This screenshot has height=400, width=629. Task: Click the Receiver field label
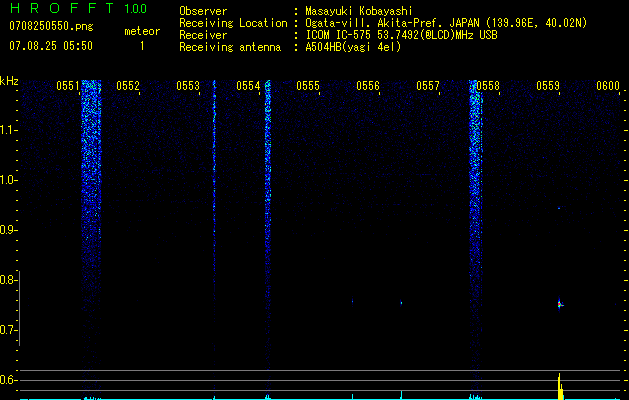pos(203,35)
